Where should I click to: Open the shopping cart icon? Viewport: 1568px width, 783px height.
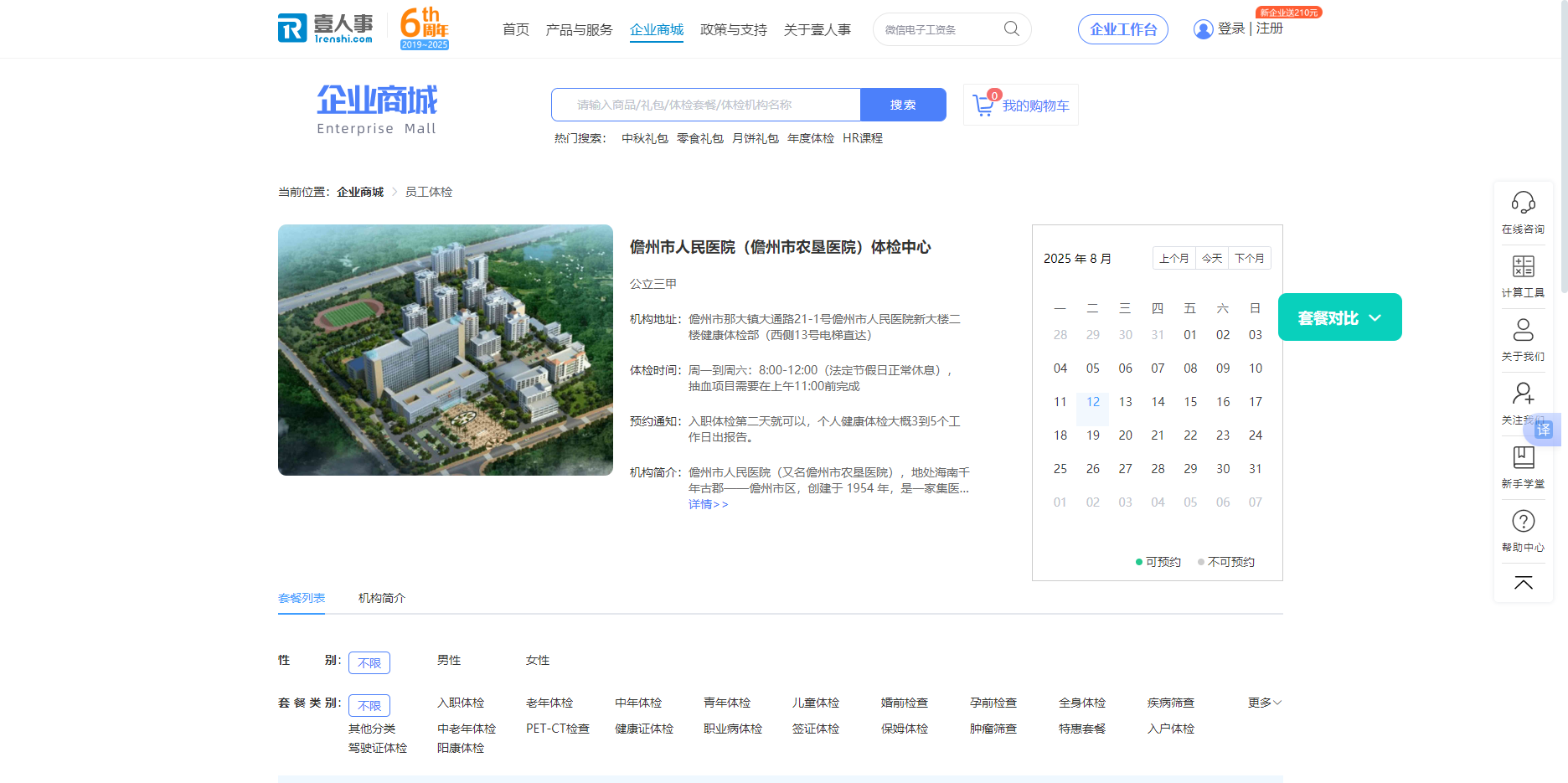click(983, 106)
